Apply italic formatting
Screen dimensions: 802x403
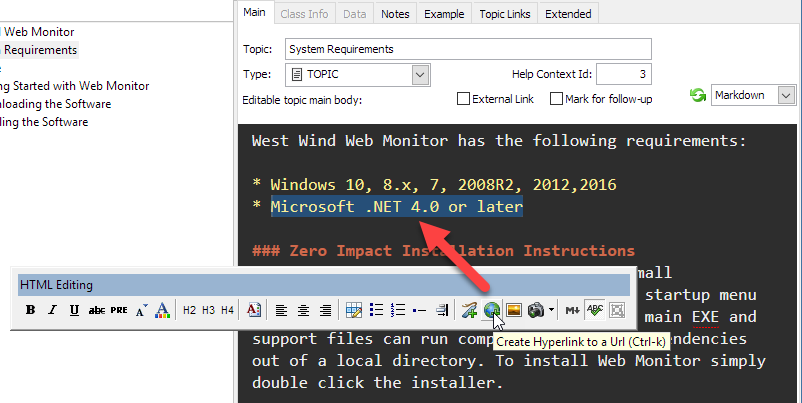pos(52,310)
